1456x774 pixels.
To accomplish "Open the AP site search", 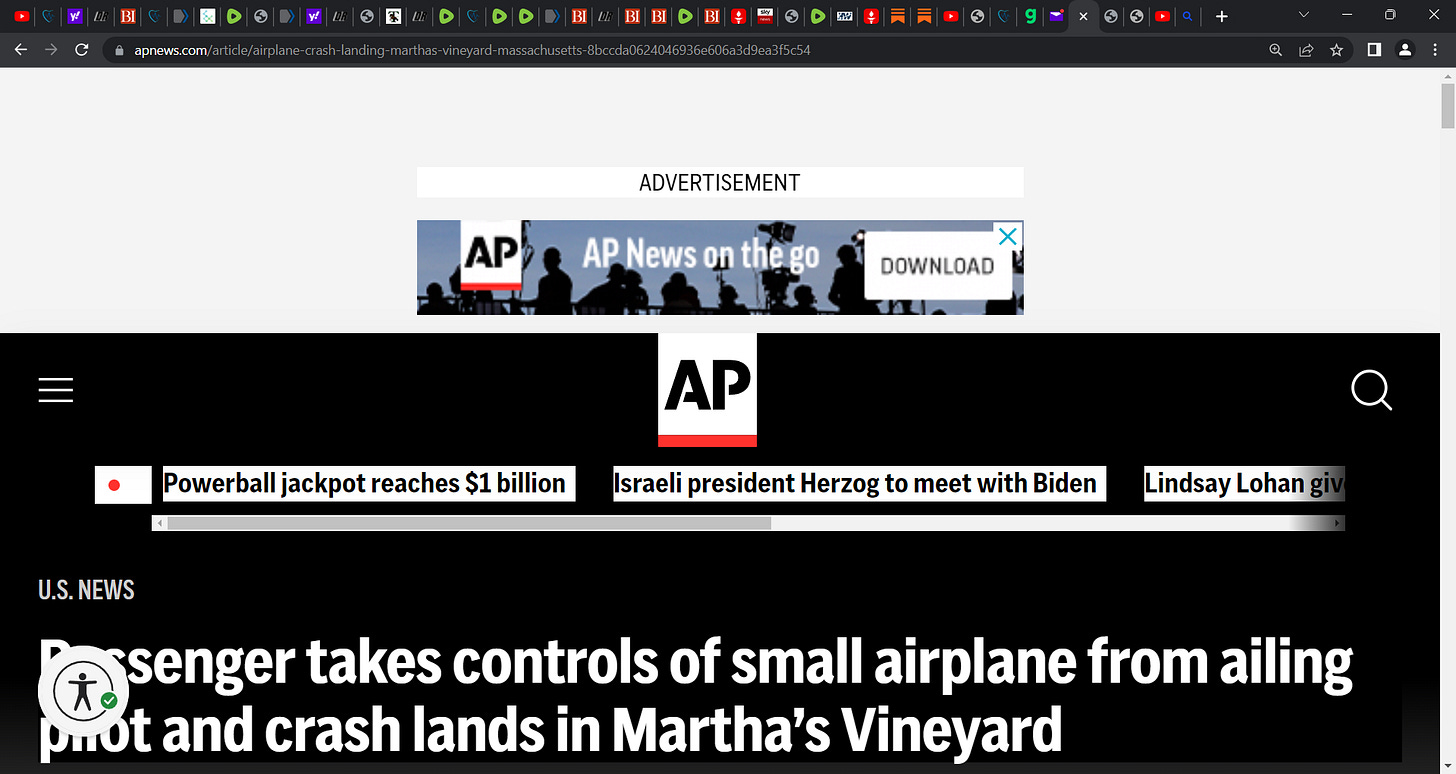I will 1371,390.
